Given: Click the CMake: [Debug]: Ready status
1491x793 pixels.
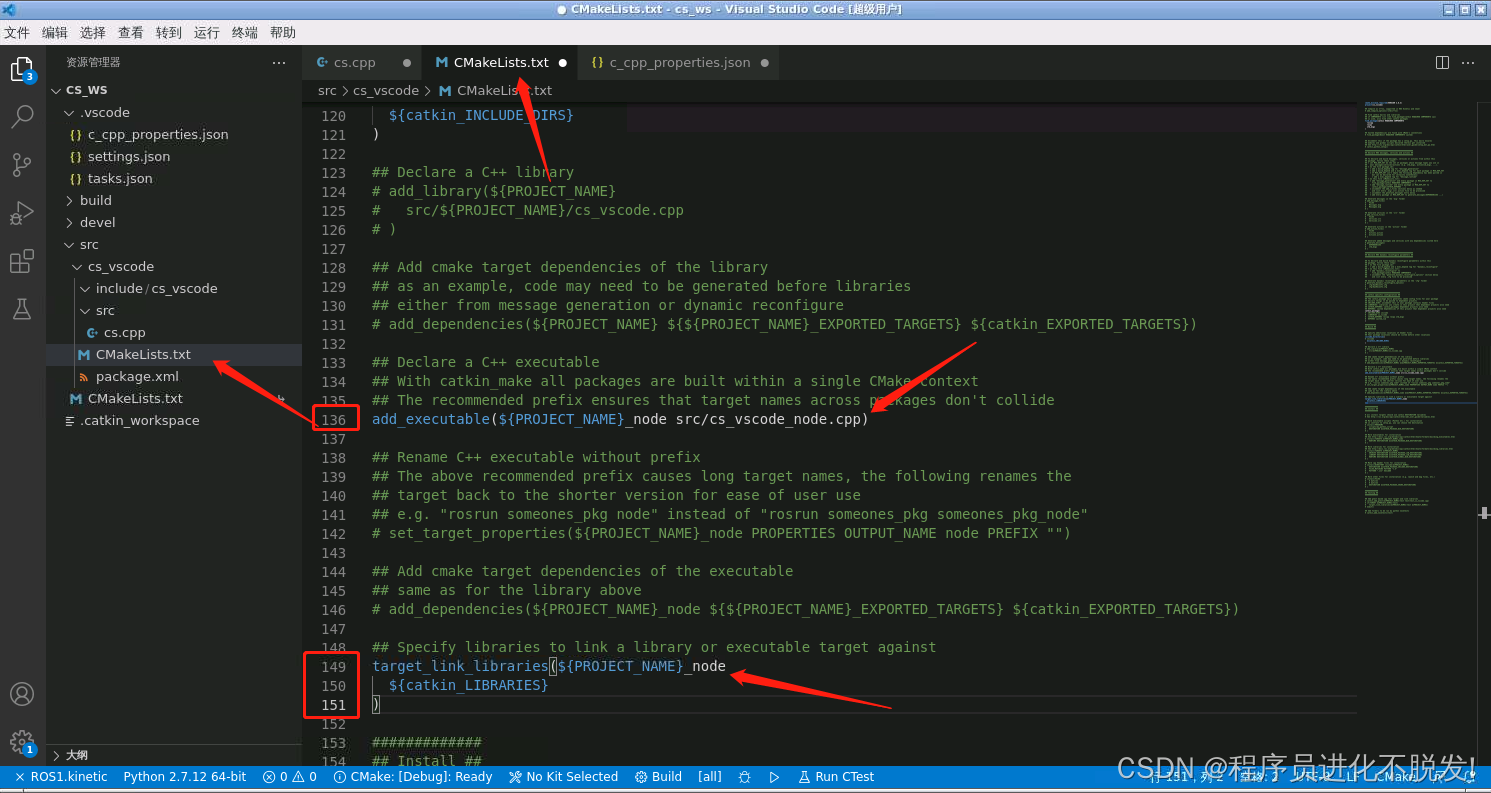Looking at the screenshot, I should point(413,777).
